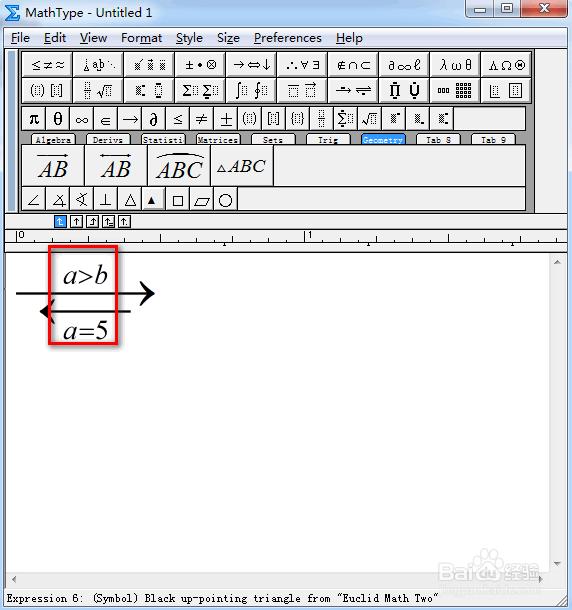Insert the triangle ABC expression
The width and height of the screenshot is (572, 610).
pyautogui.click(x=242, y=166)
